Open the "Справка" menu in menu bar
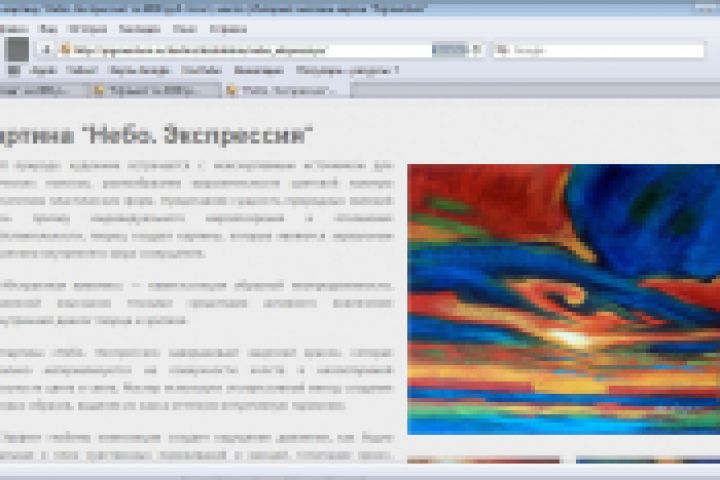Viewport: 720px width, 480px height. coord(228,29)
